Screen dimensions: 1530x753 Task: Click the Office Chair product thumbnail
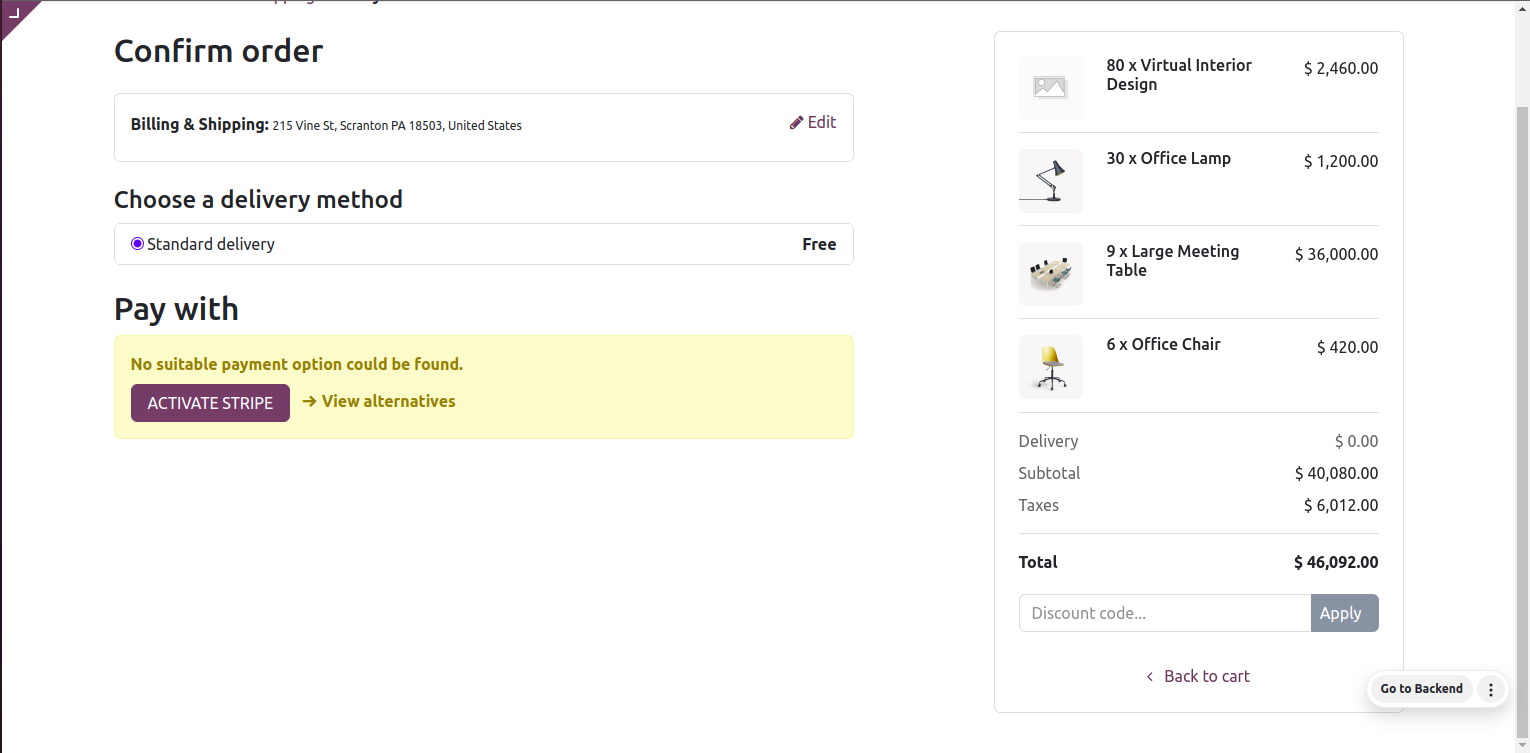pos(1050,367)
